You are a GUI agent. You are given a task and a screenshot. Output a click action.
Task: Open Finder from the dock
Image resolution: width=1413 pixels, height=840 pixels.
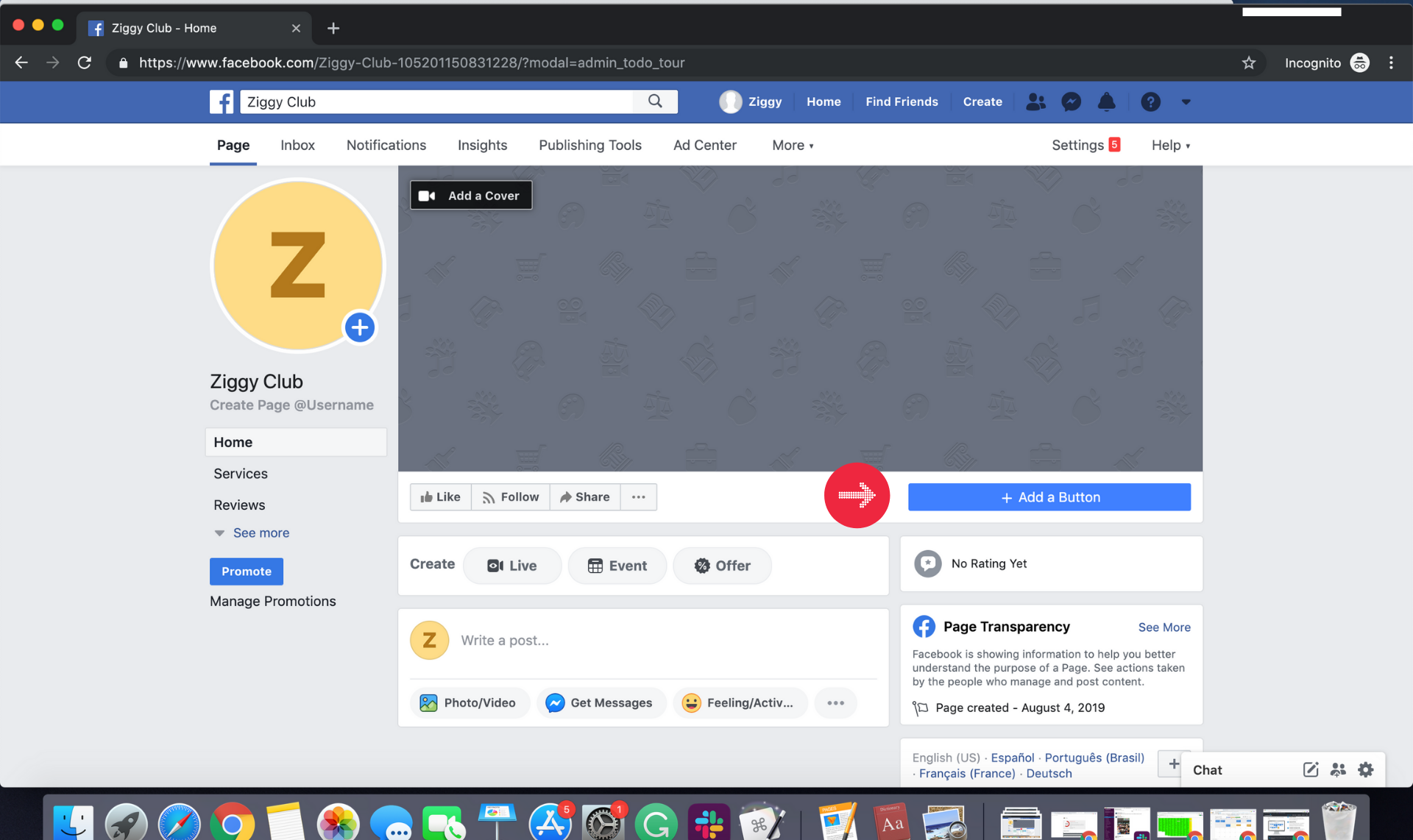74,823
